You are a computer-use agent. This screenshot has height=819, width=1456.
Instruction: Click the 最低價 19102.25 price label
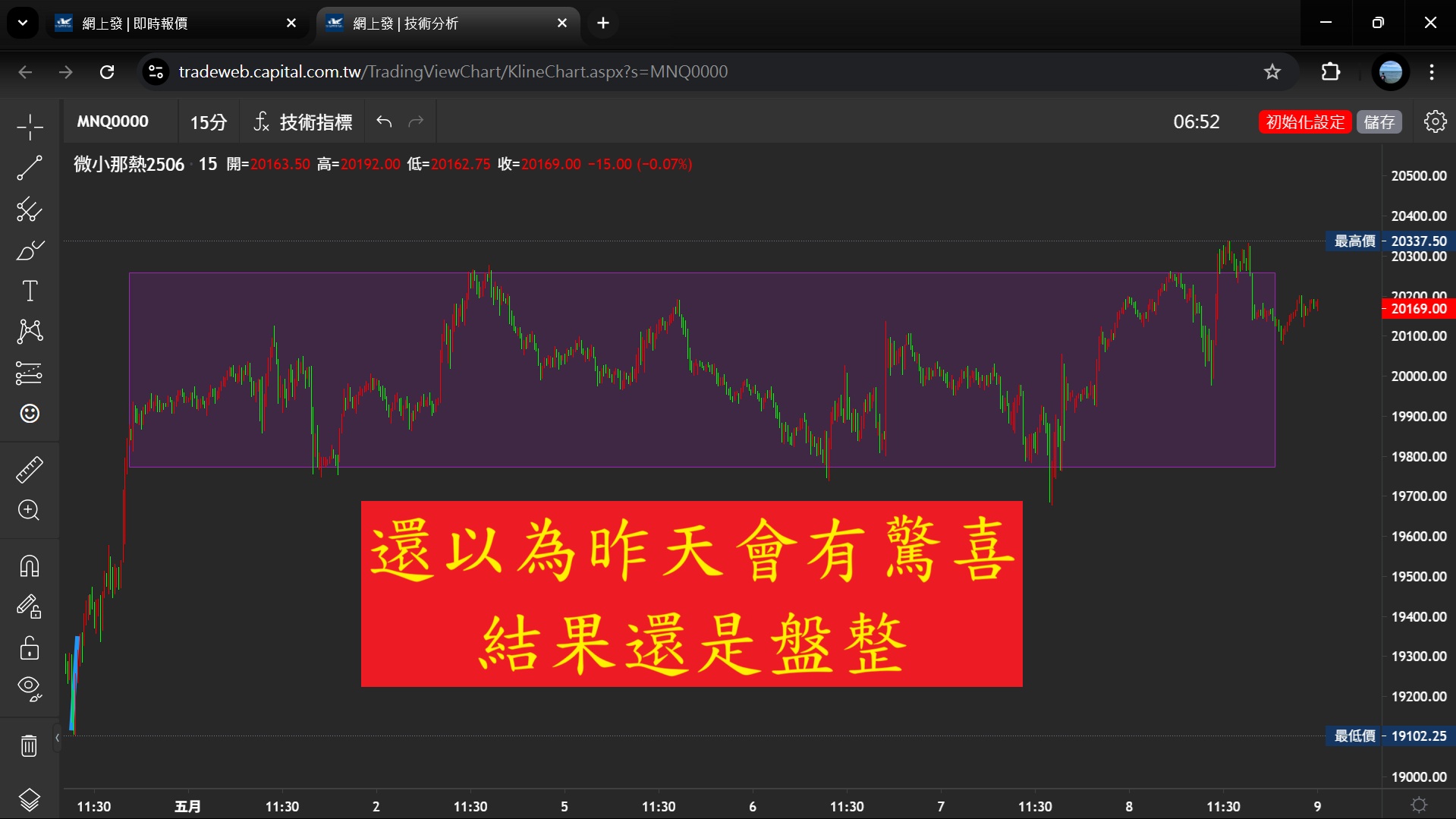pos(1390,736)
